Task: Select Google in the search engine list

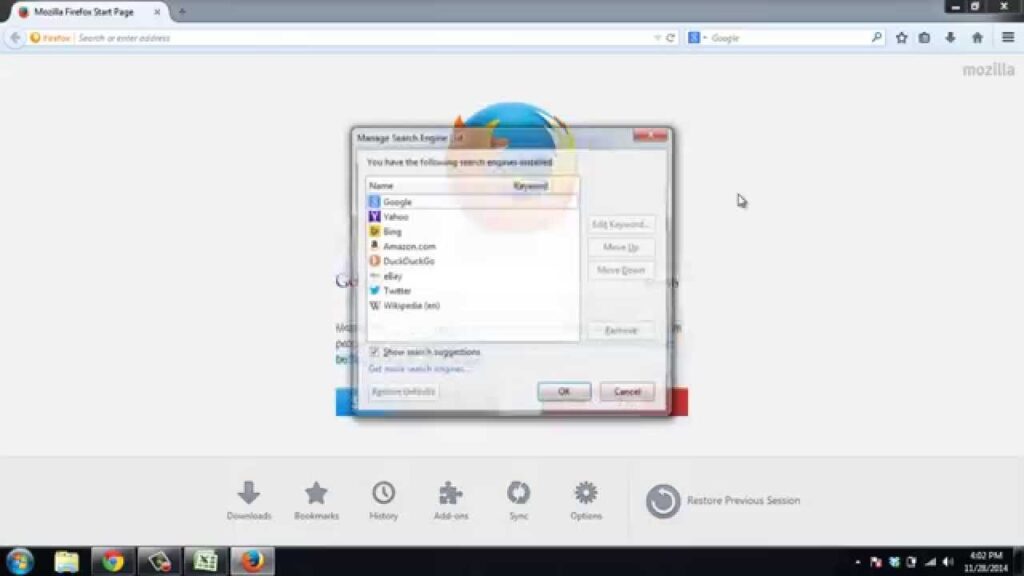Action: click(x=472, y=202)
